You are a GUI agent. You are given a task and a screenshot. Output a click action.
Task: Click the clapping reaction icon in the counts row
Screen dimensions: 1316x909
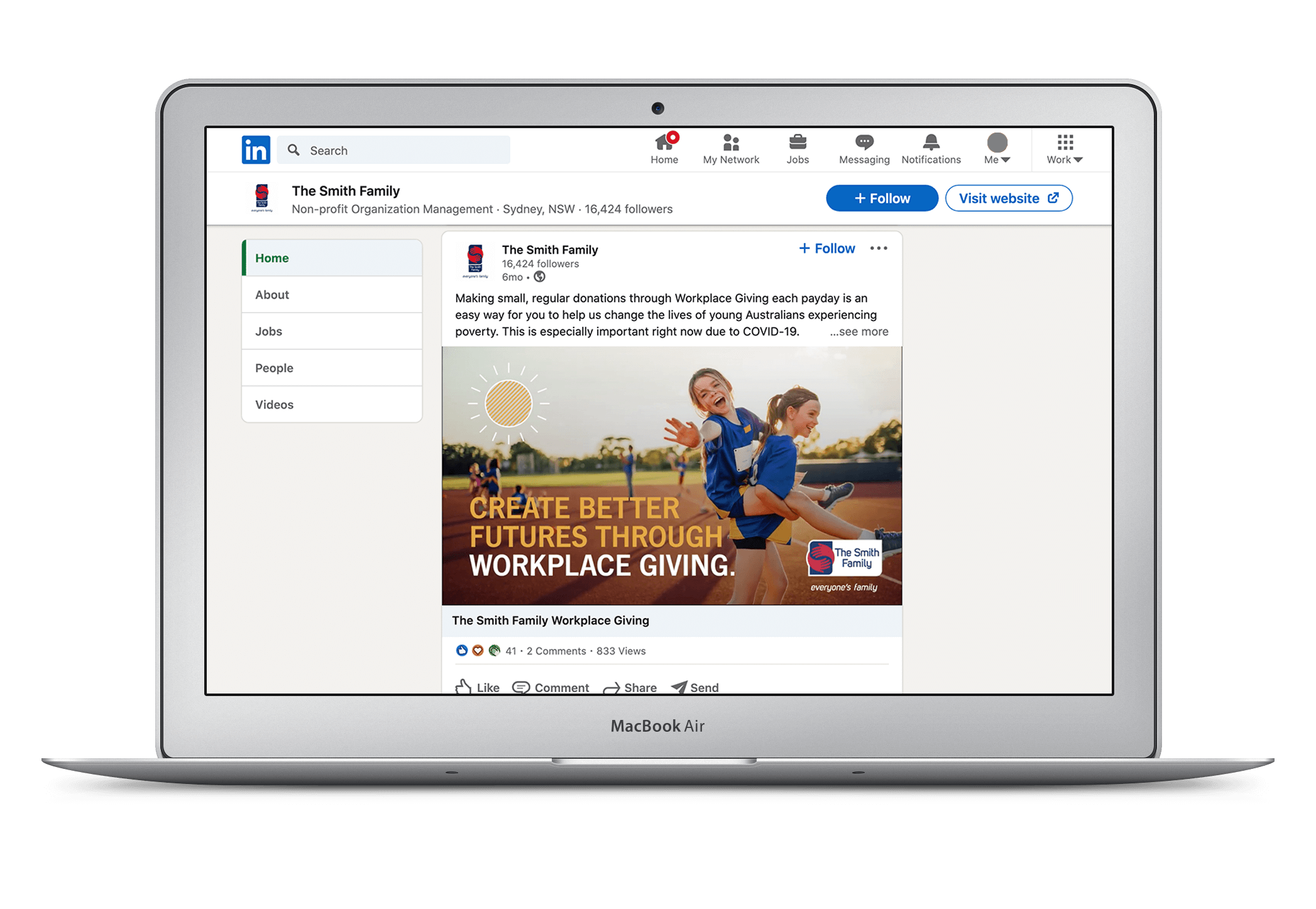point(495,651)
